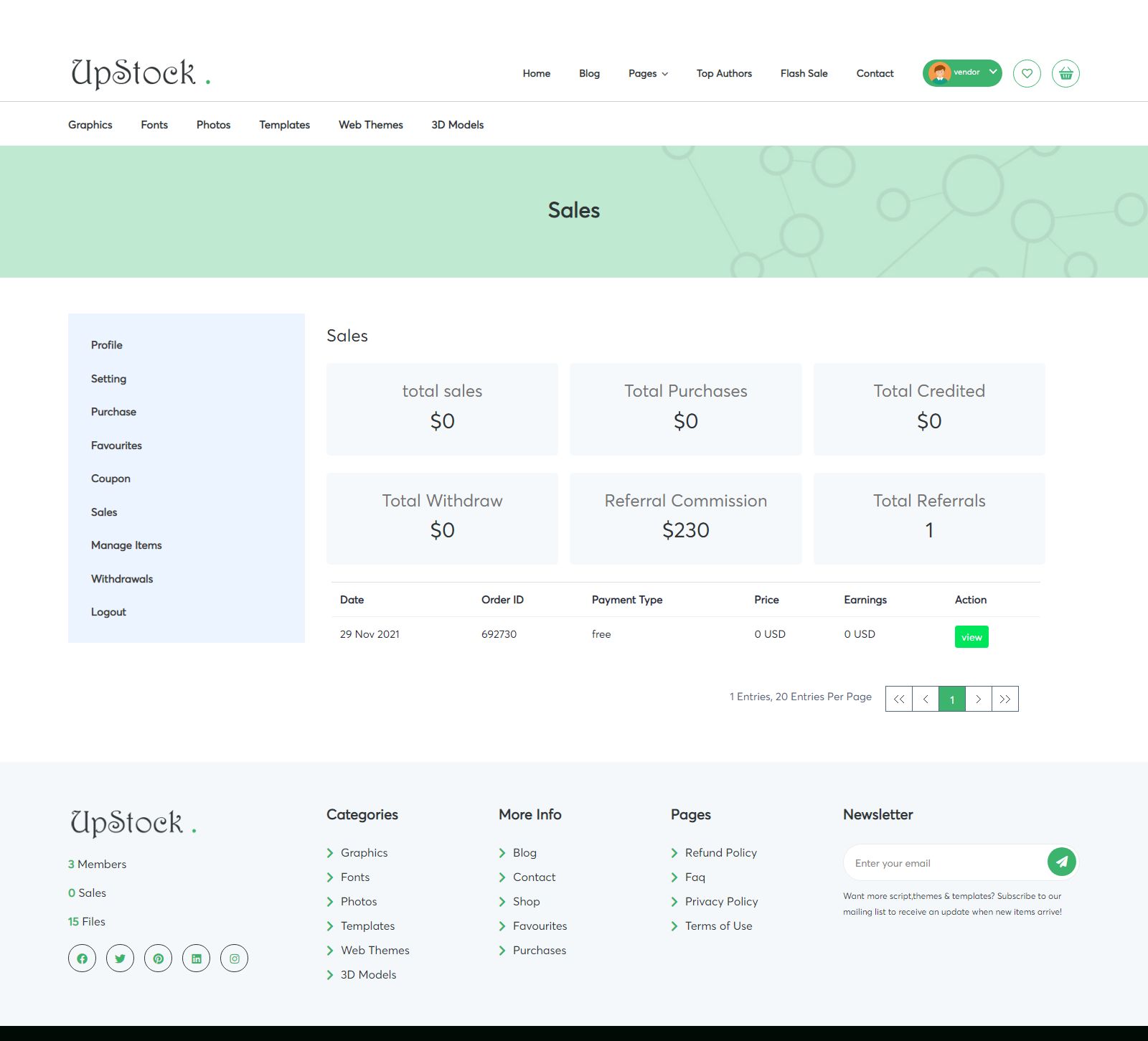This screenshot has height=1041, width=1148.
Task: Open Withdrawals in the sidebar menu
Action: (x=122, y=579)
